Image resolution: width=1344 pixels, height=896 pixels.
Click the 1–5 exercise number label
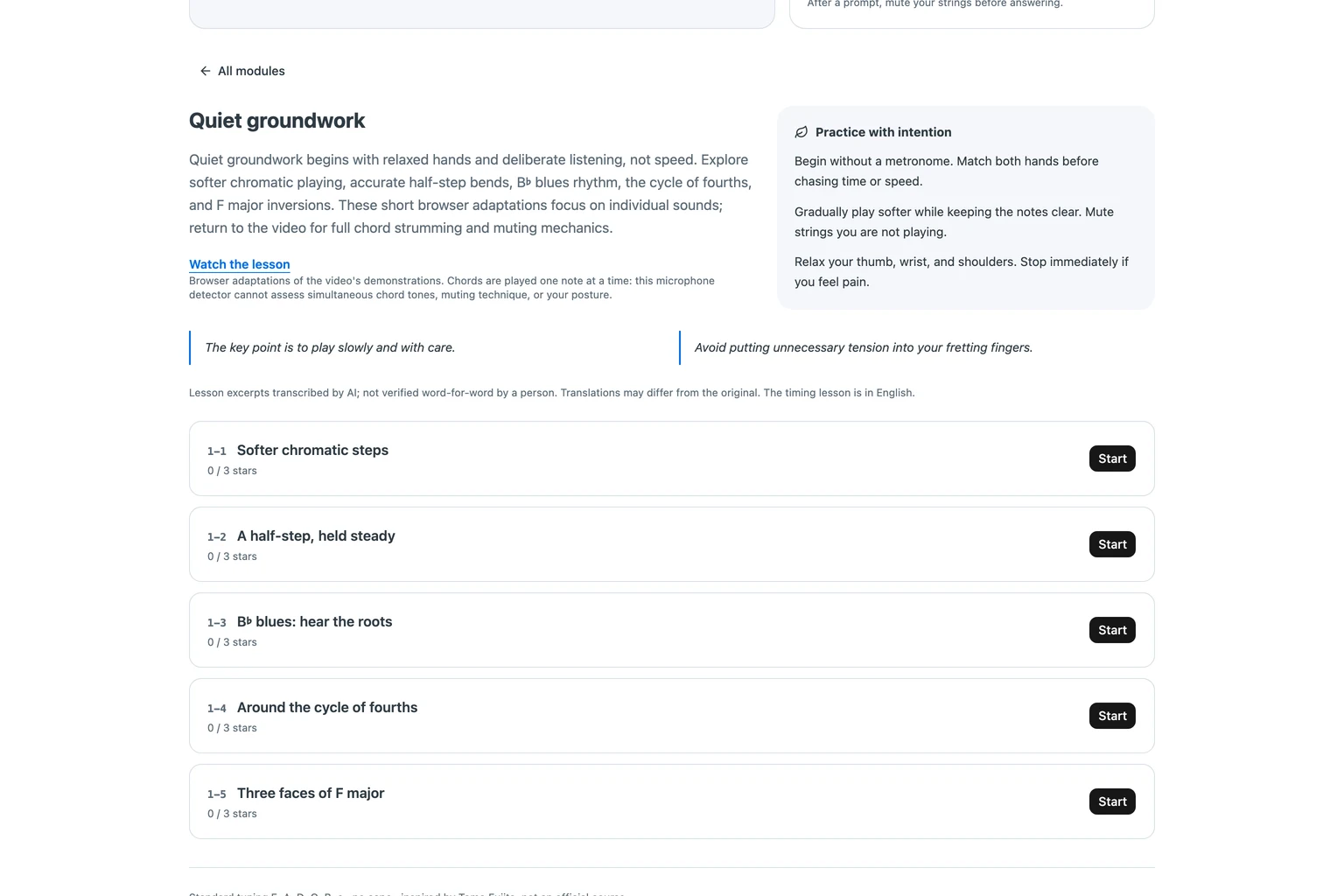pyautogui.click(x=216, y=794)
